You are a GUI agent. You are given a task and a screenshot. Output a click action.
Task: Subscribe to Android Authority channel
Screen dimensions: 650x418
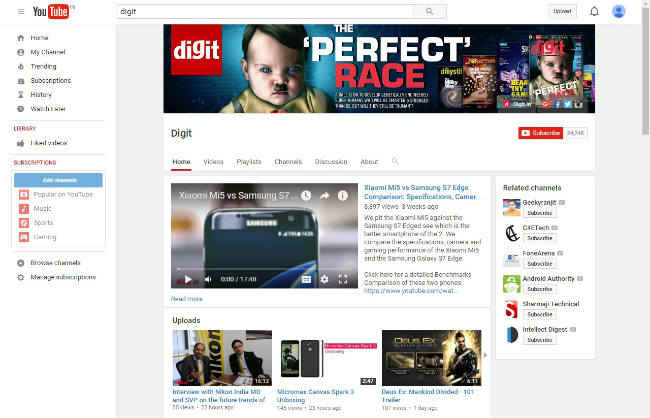click(539, 289)
